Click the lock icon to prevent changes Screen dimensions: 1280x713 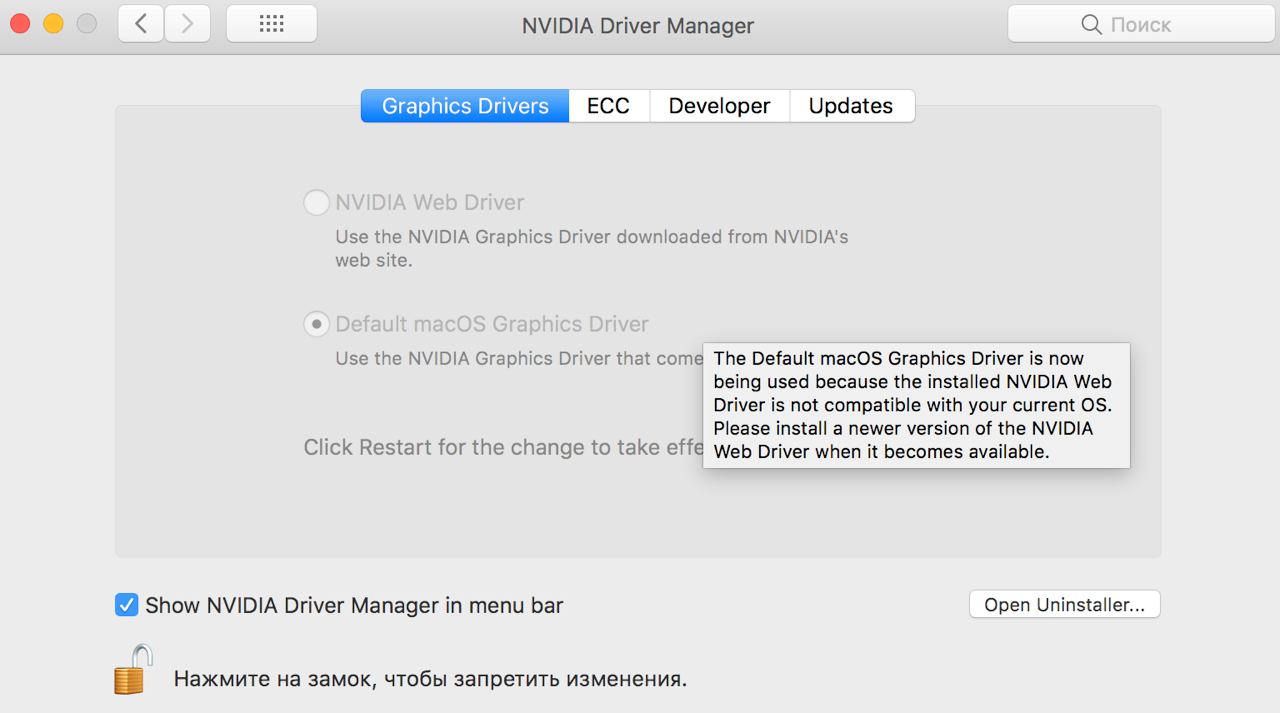[133, 669]
